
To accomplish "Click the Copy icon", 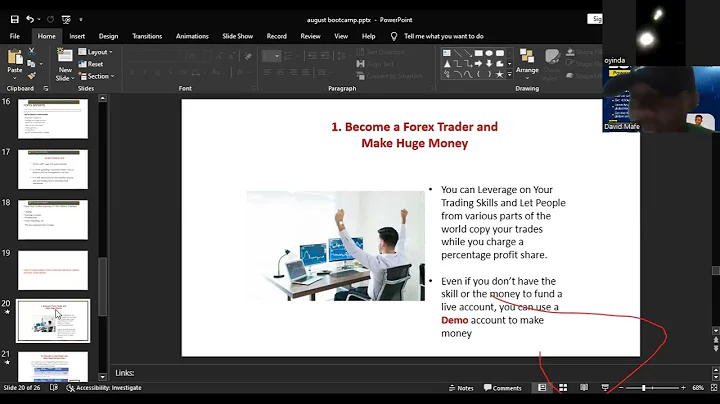I will point(31,64).
